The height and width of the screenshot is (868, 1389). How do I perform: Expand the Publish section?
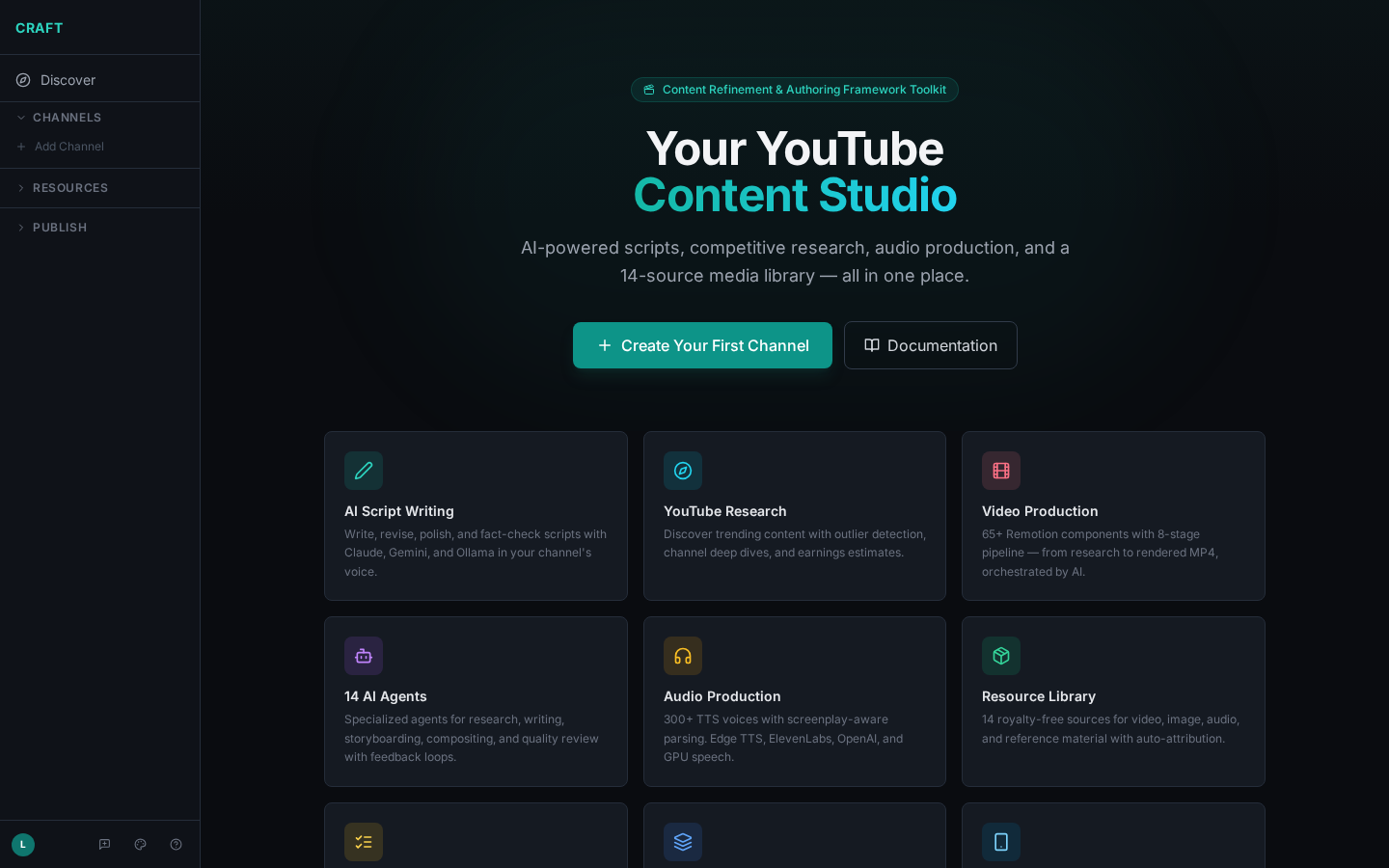[59, 228]
